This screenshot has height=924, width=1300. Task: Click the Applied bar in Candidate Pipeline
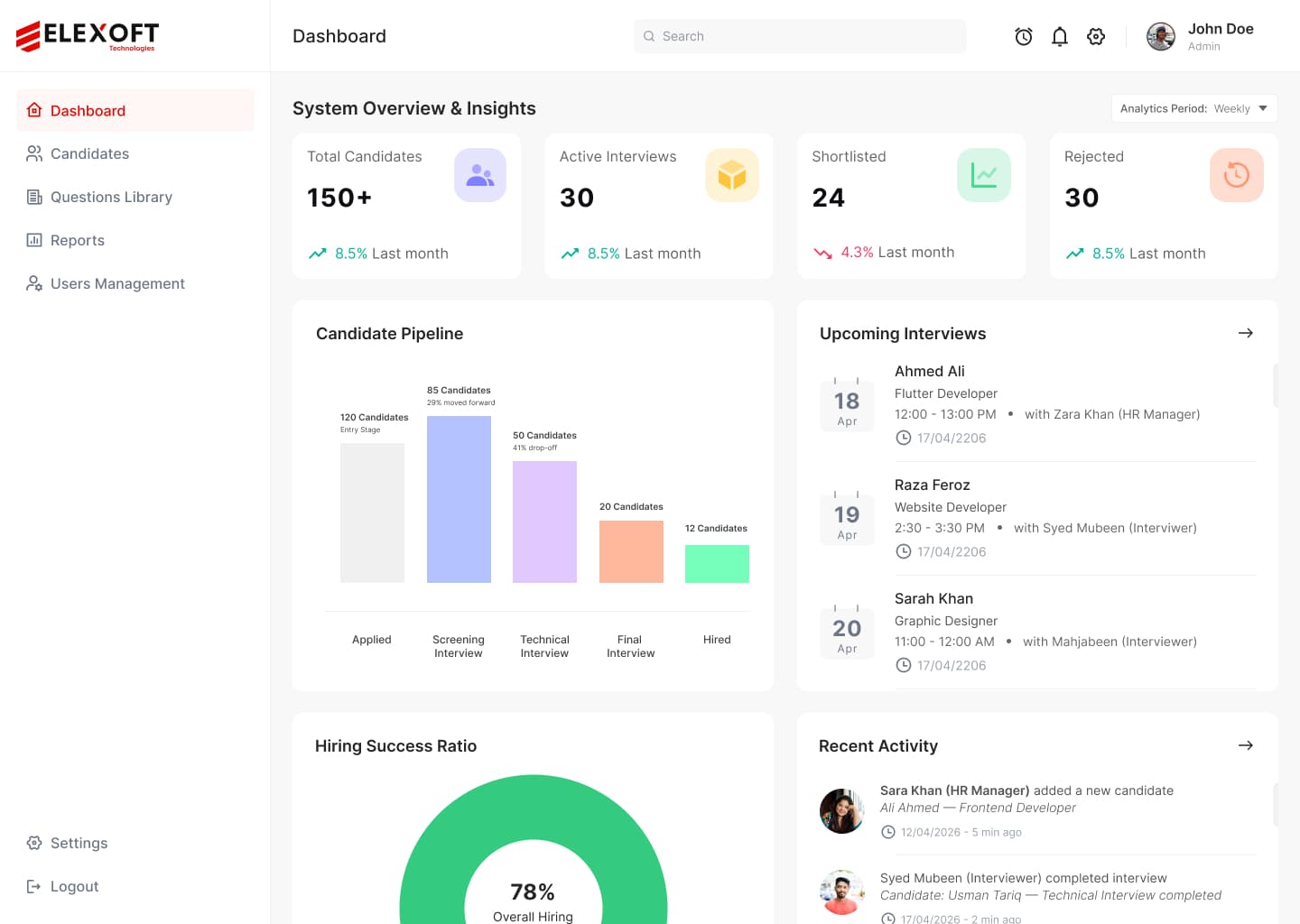372,513
